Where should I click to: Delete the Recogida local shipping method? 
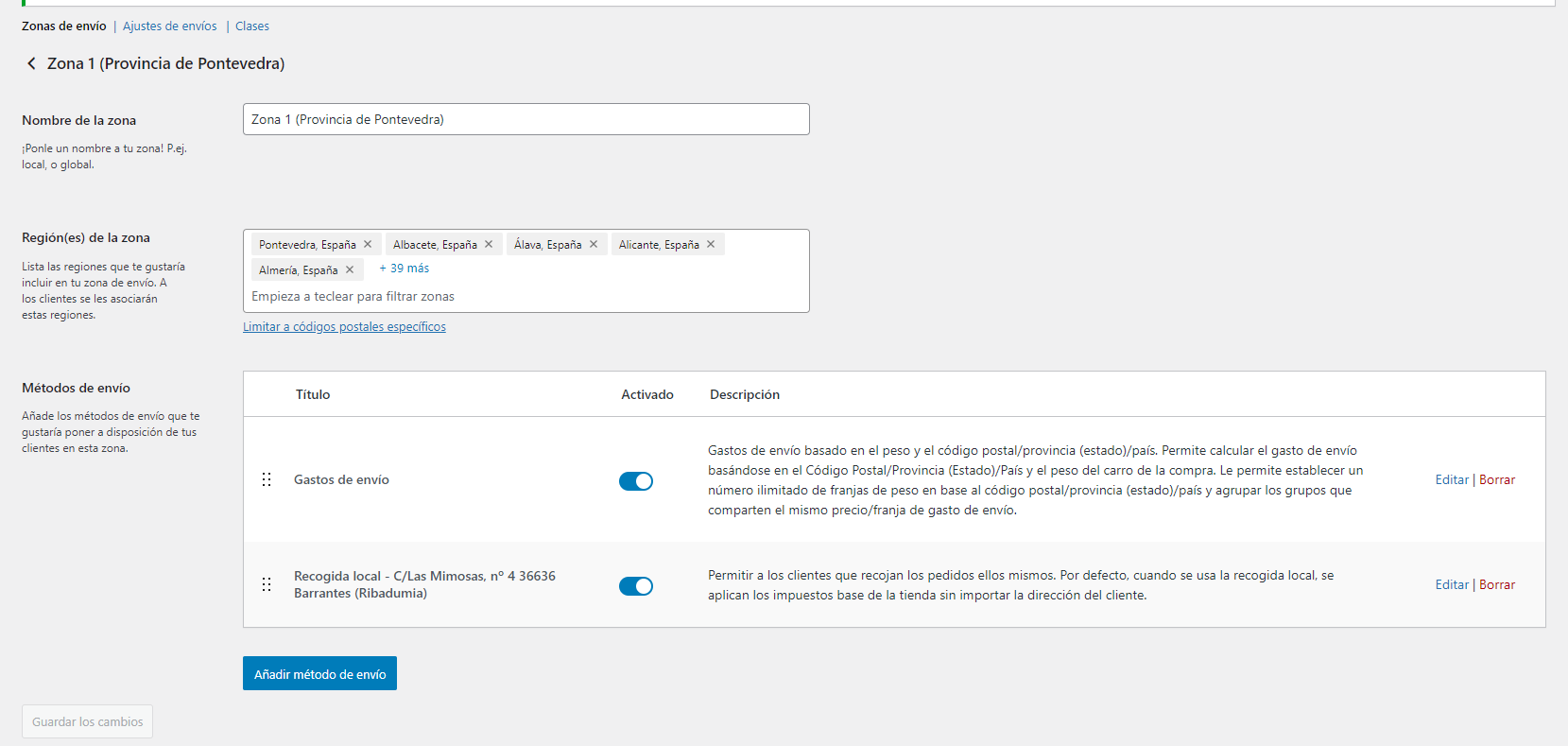point(1497,584)
